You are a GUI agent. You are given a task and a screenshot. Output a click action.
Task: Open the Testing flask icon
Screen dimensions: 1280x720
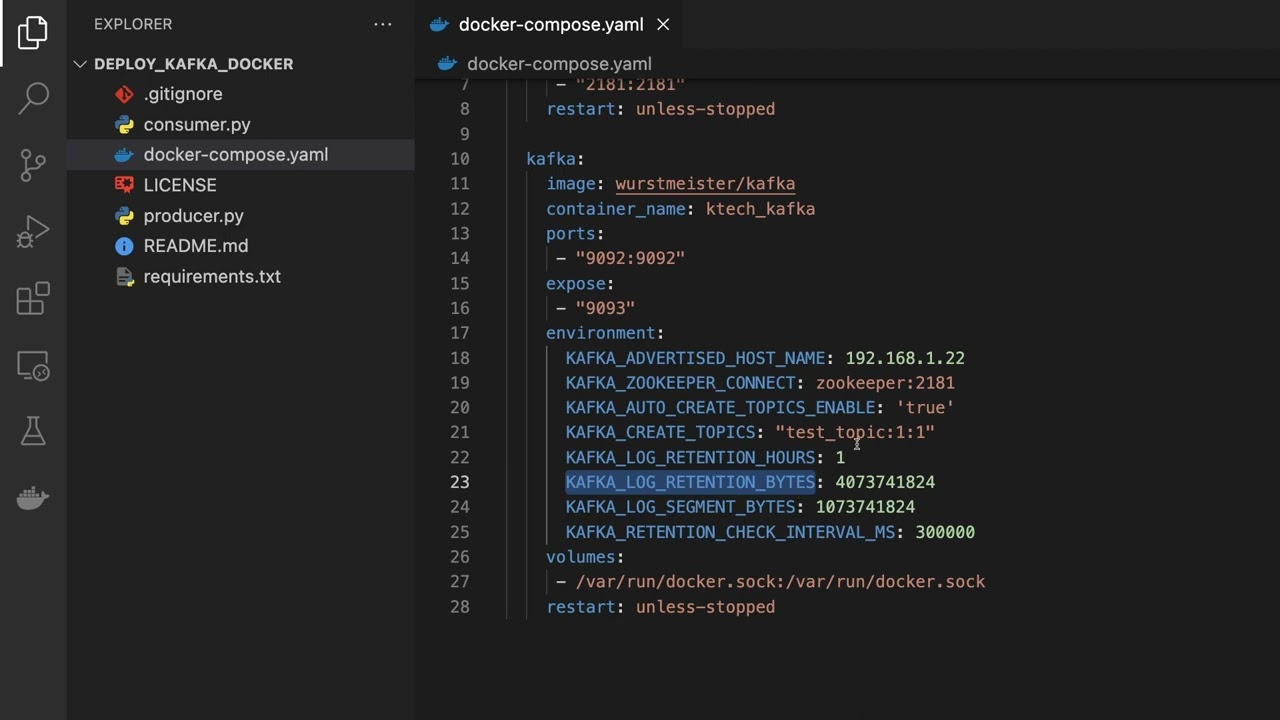tap(33, 431)
